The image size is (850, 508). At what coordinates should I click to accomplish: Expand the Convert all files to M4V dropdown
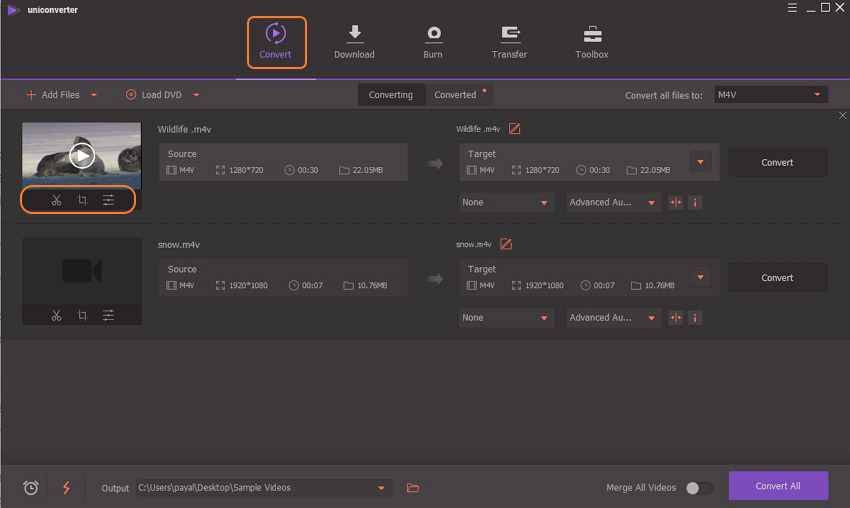(x=770, y=95)
